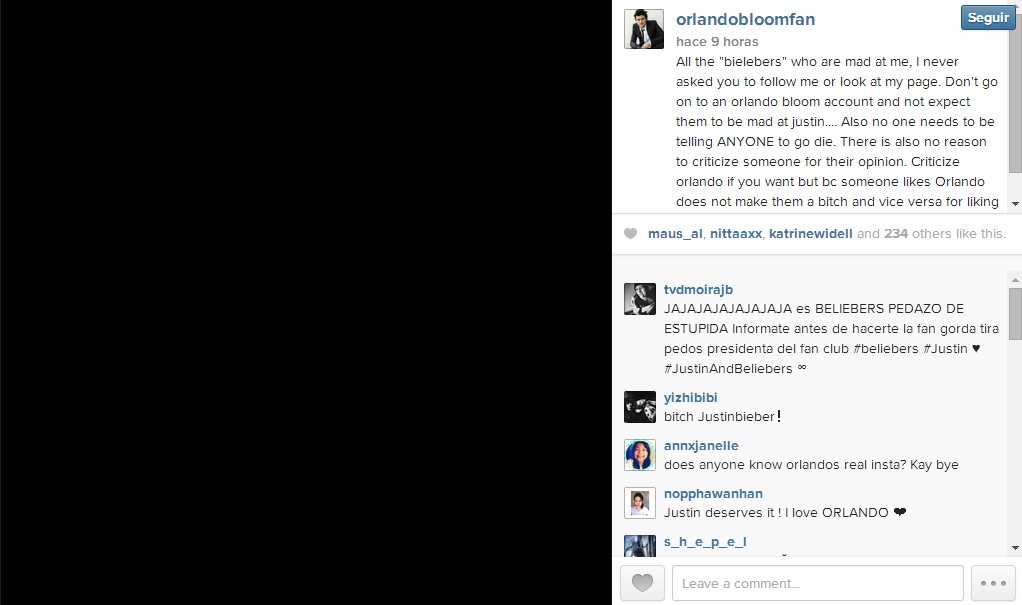The width and height of the screenshot is (1022, 605).
Task: Click the caption scrollbar down arrow
Action: click(x=1015, y=204)
